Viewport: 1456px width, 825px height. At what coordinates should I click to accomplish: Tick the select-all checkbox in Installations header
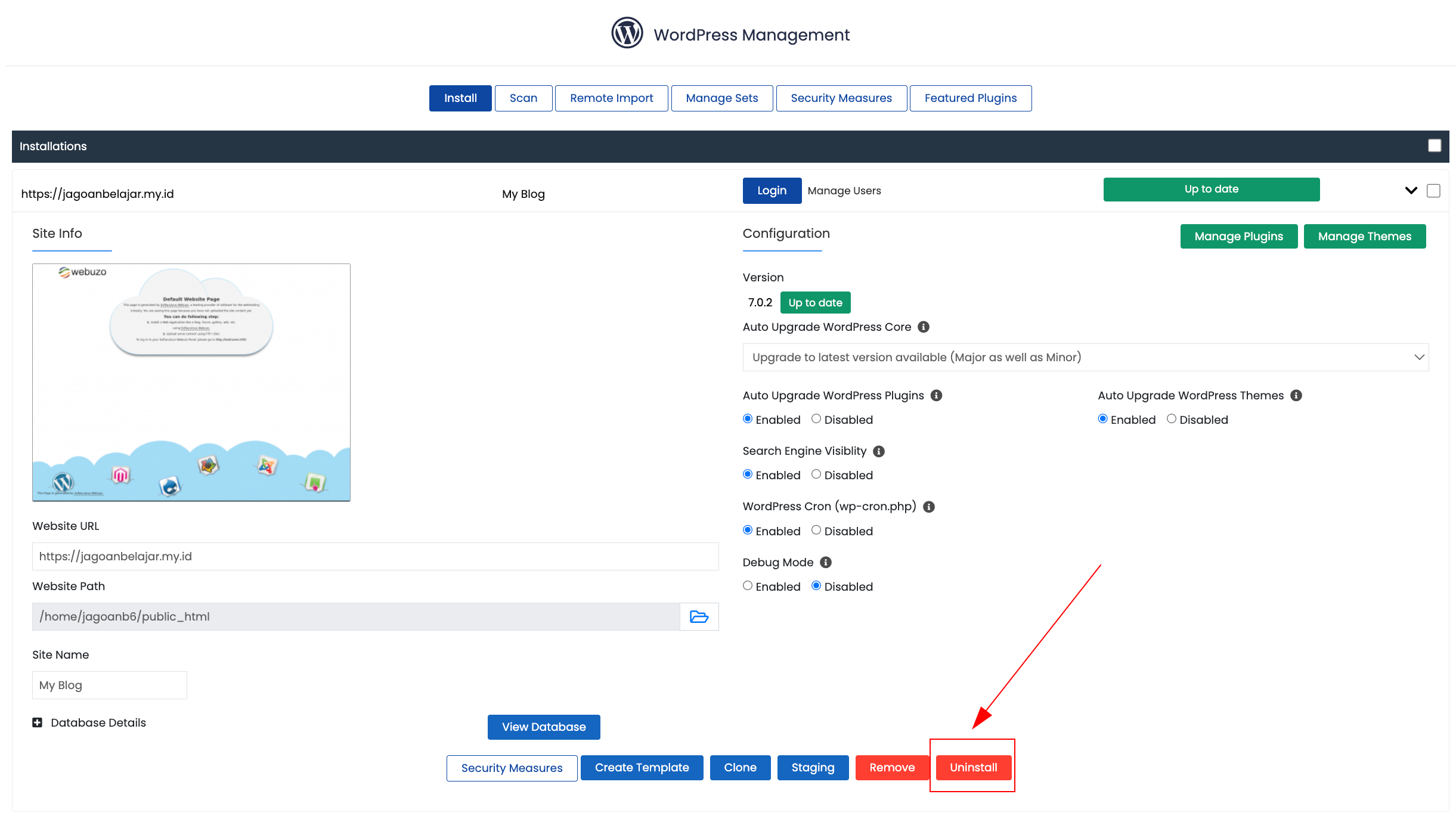click(1435, 146)
